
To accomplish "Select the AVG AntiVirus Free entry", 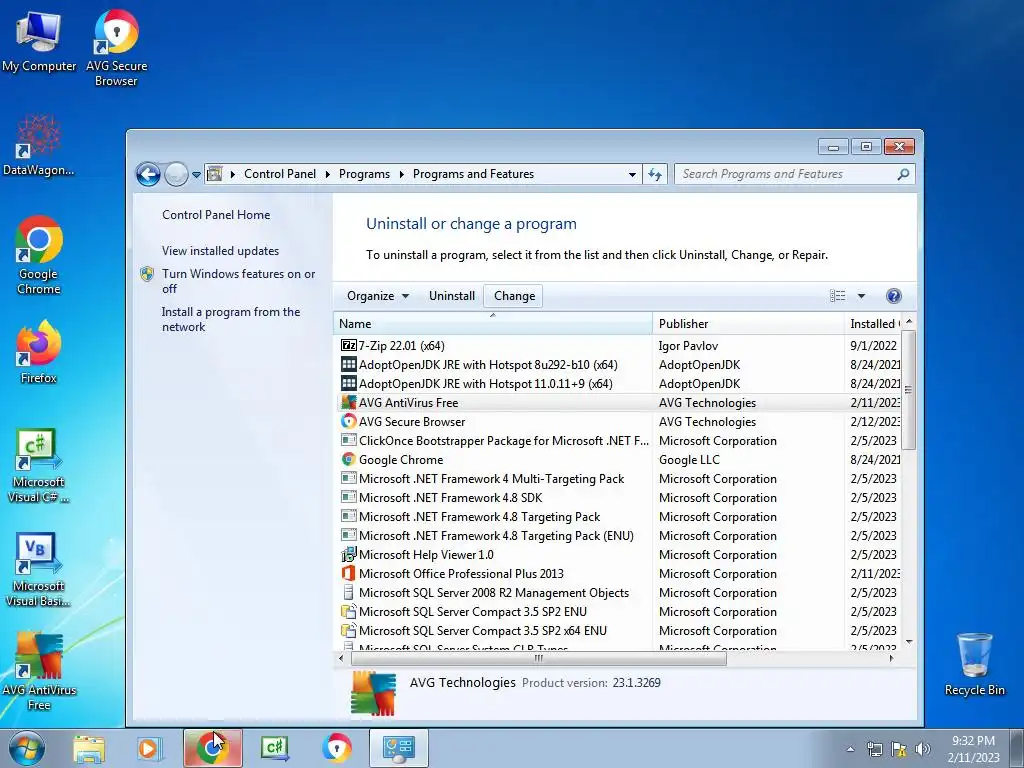I will [x=617, y=402].
